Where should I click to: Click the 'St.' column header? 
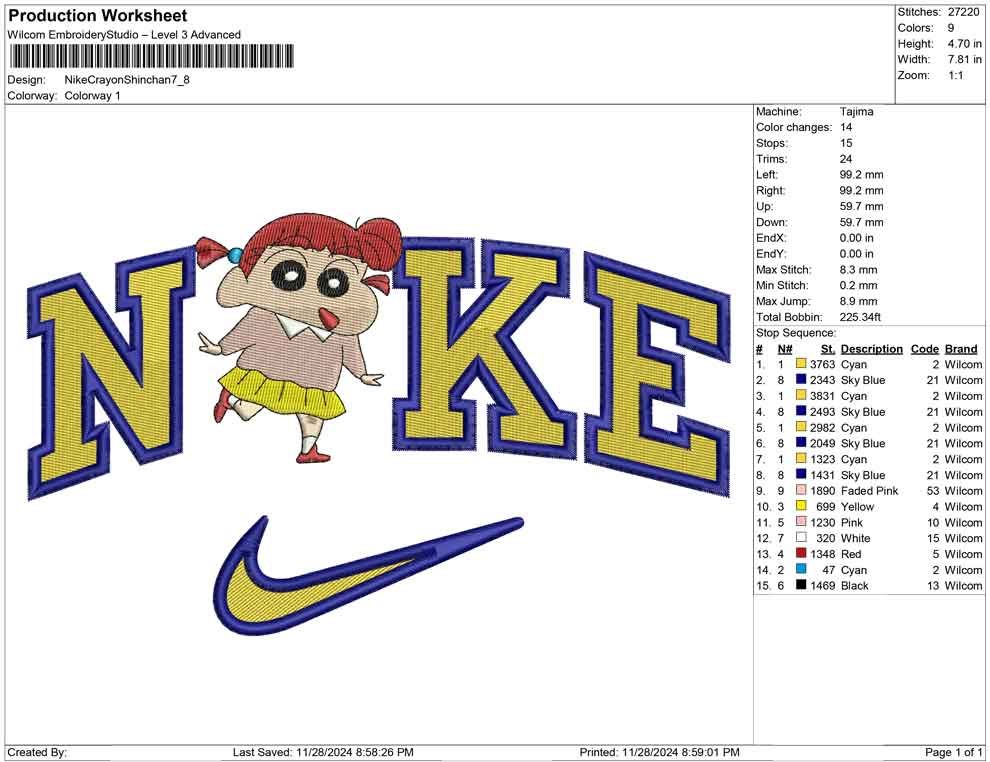point(828,348)
